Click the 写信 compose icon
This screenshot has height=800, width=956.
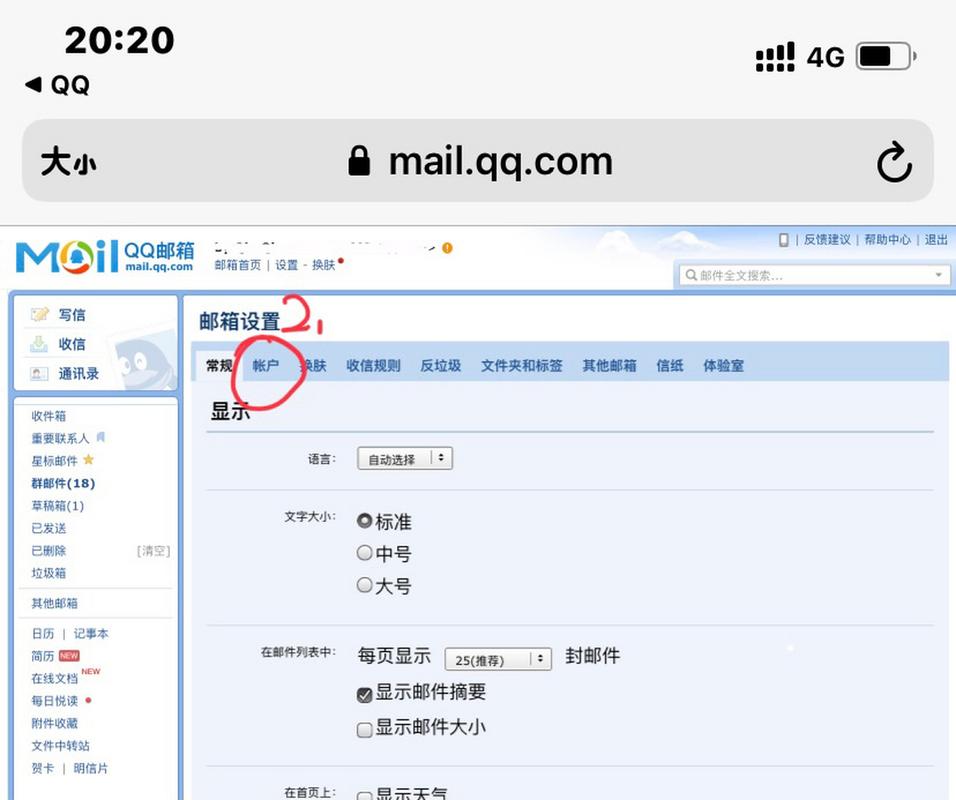click(40, 315)
